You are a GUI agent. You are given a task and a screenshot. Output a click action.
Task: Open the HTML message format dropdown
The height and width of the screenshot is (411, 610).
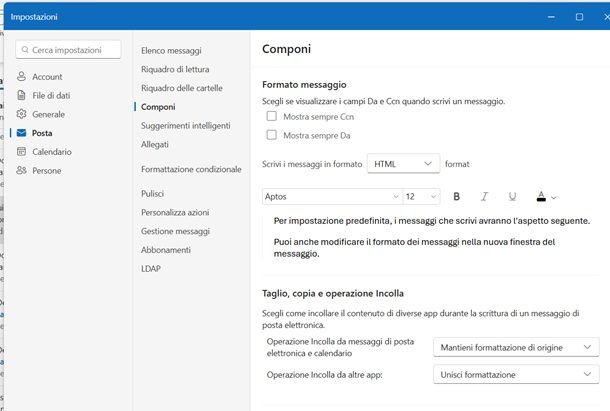click(403, 163)
